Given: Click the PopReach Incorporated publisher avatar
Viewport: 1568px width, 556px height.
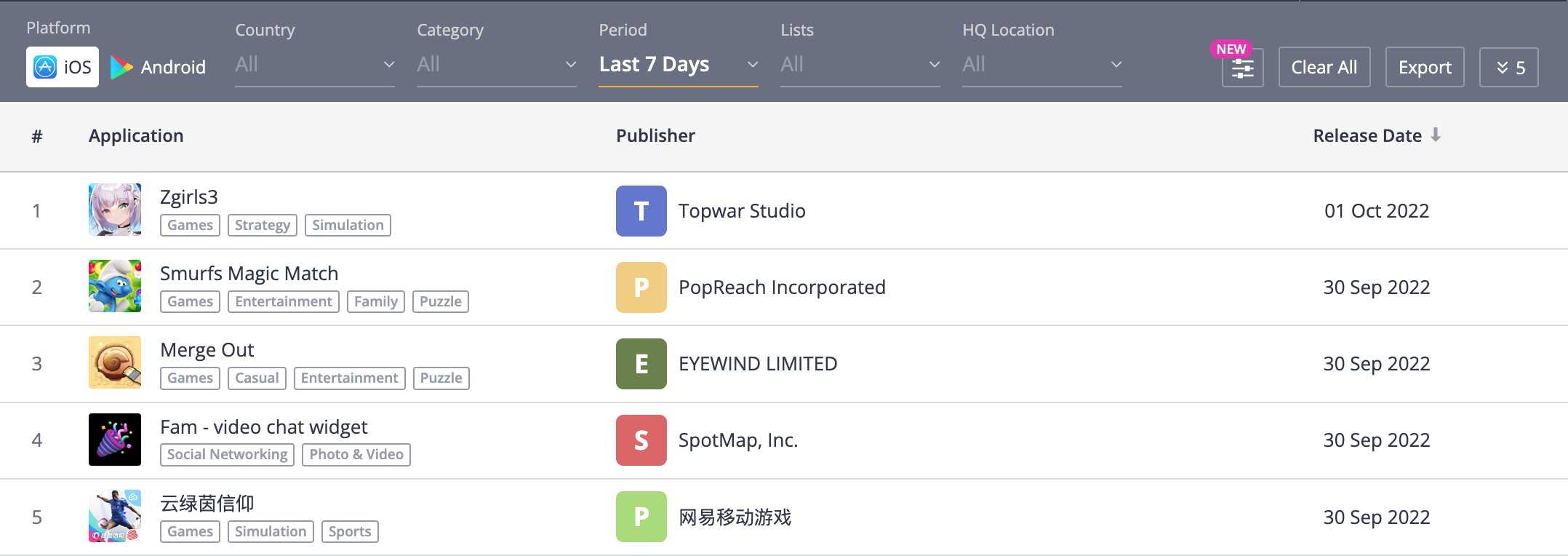Looking at the screenshot, I should pos(641,287).
